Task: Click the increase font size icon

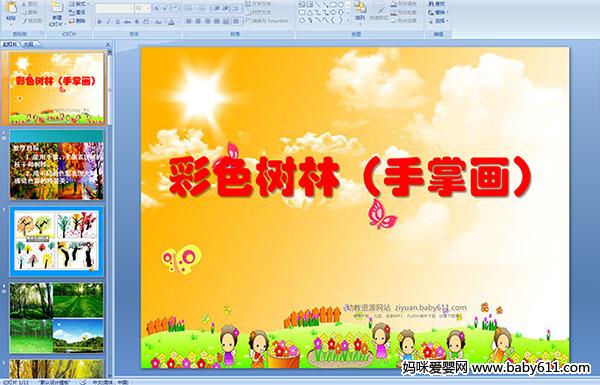Action: click(156, 8)
